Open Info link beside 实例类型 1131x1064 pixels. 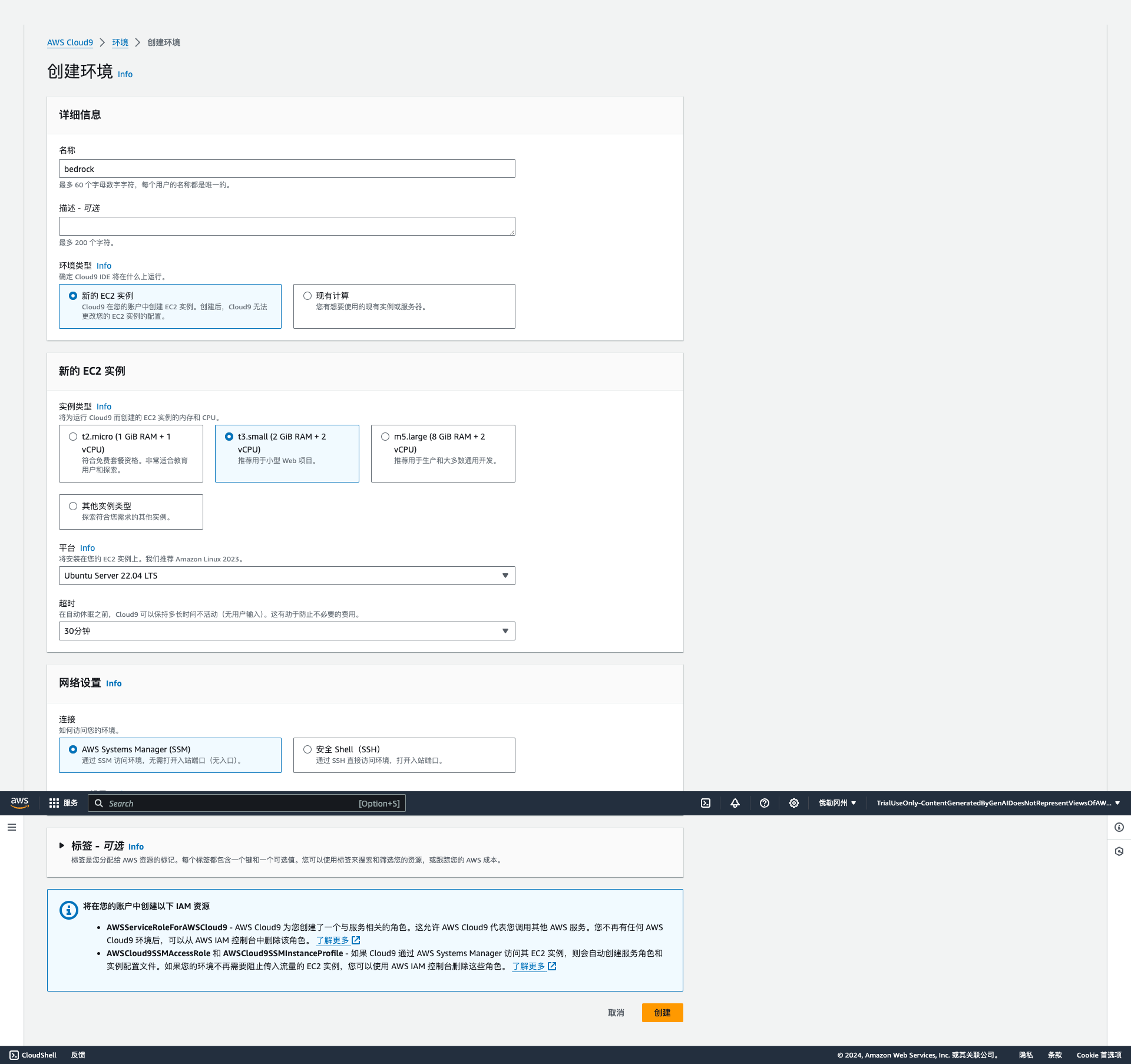[104, 407]
